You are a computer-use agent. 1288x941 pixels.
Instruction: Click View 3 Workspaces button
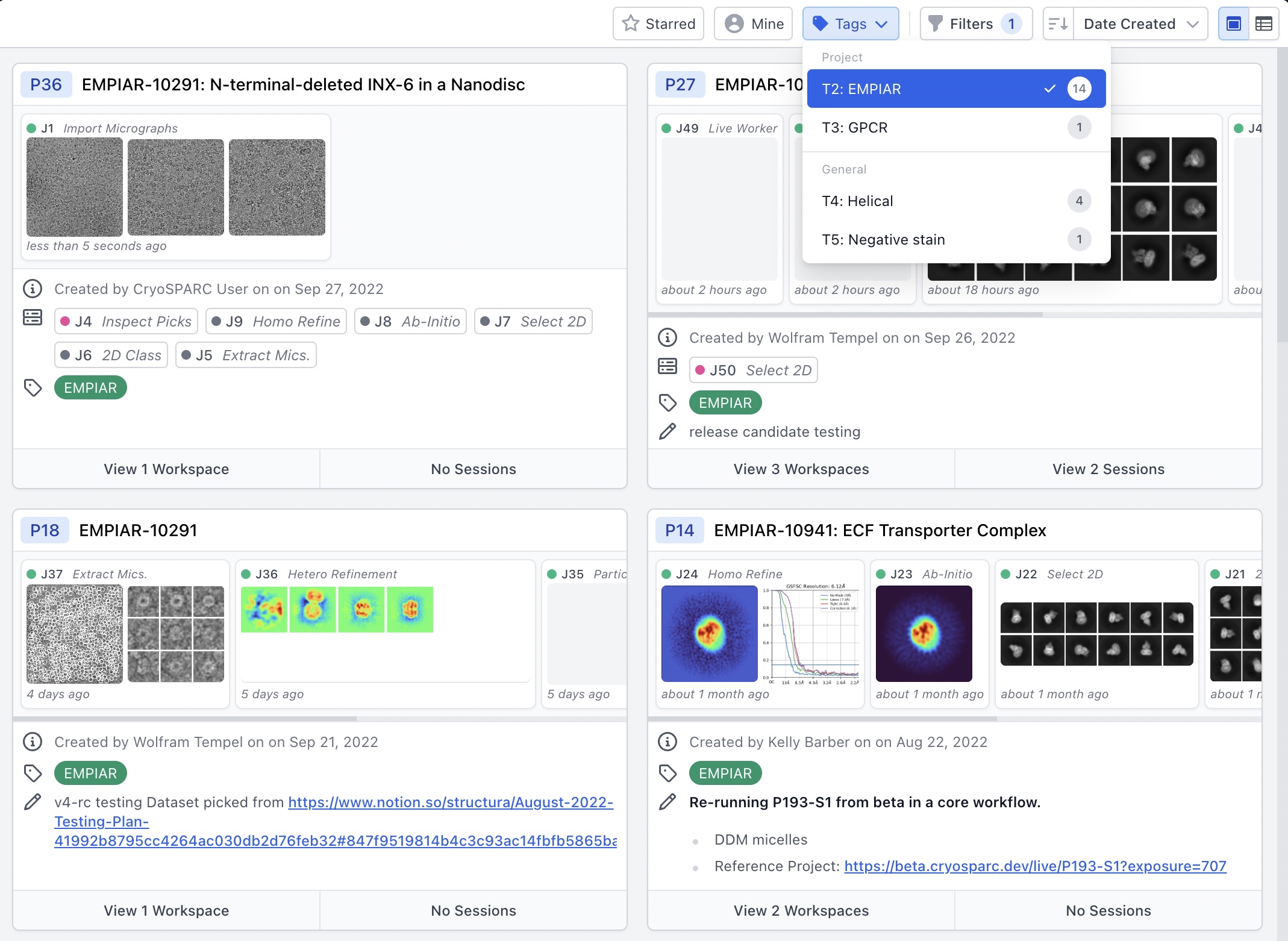pyautogui.click(x=801, y=469)
